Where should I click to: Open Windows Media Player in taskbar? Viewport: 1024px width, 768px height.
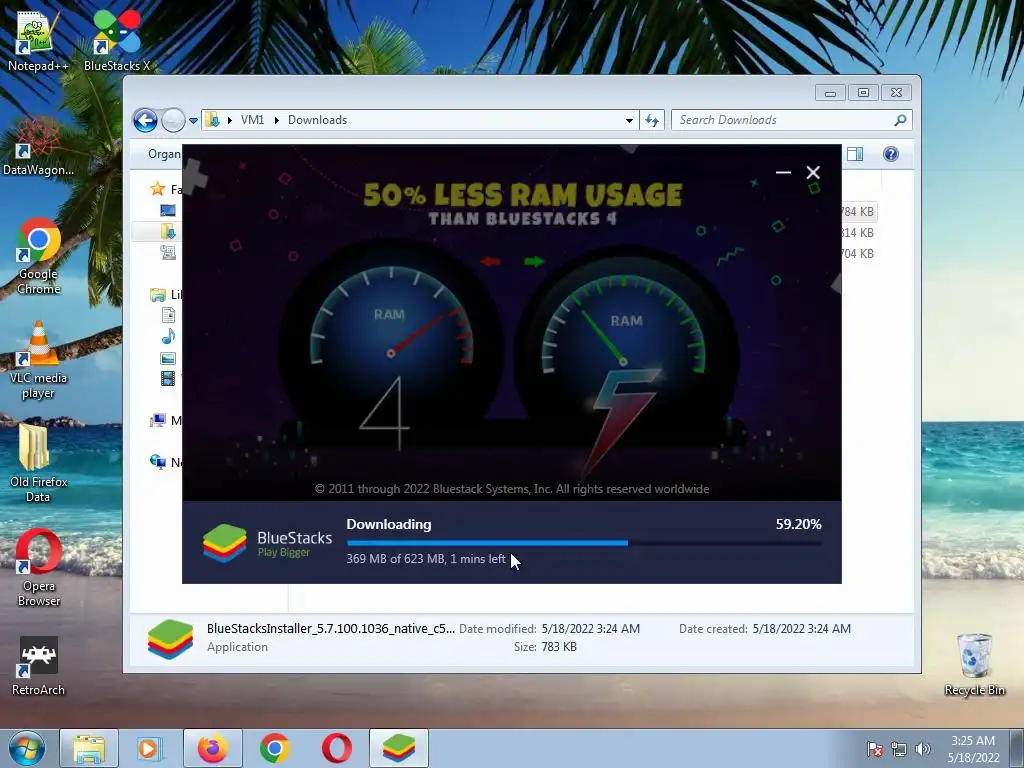(148, 748)
